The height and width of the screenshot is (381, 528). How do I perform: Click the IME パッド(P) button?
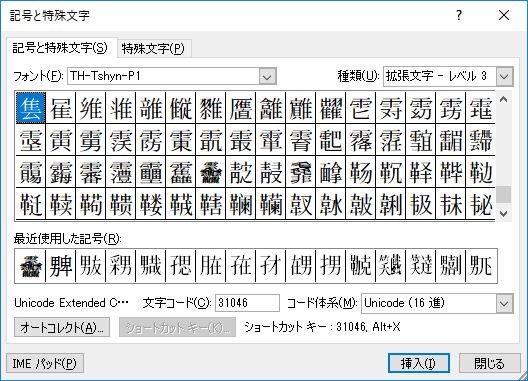[x=45, y=363]
